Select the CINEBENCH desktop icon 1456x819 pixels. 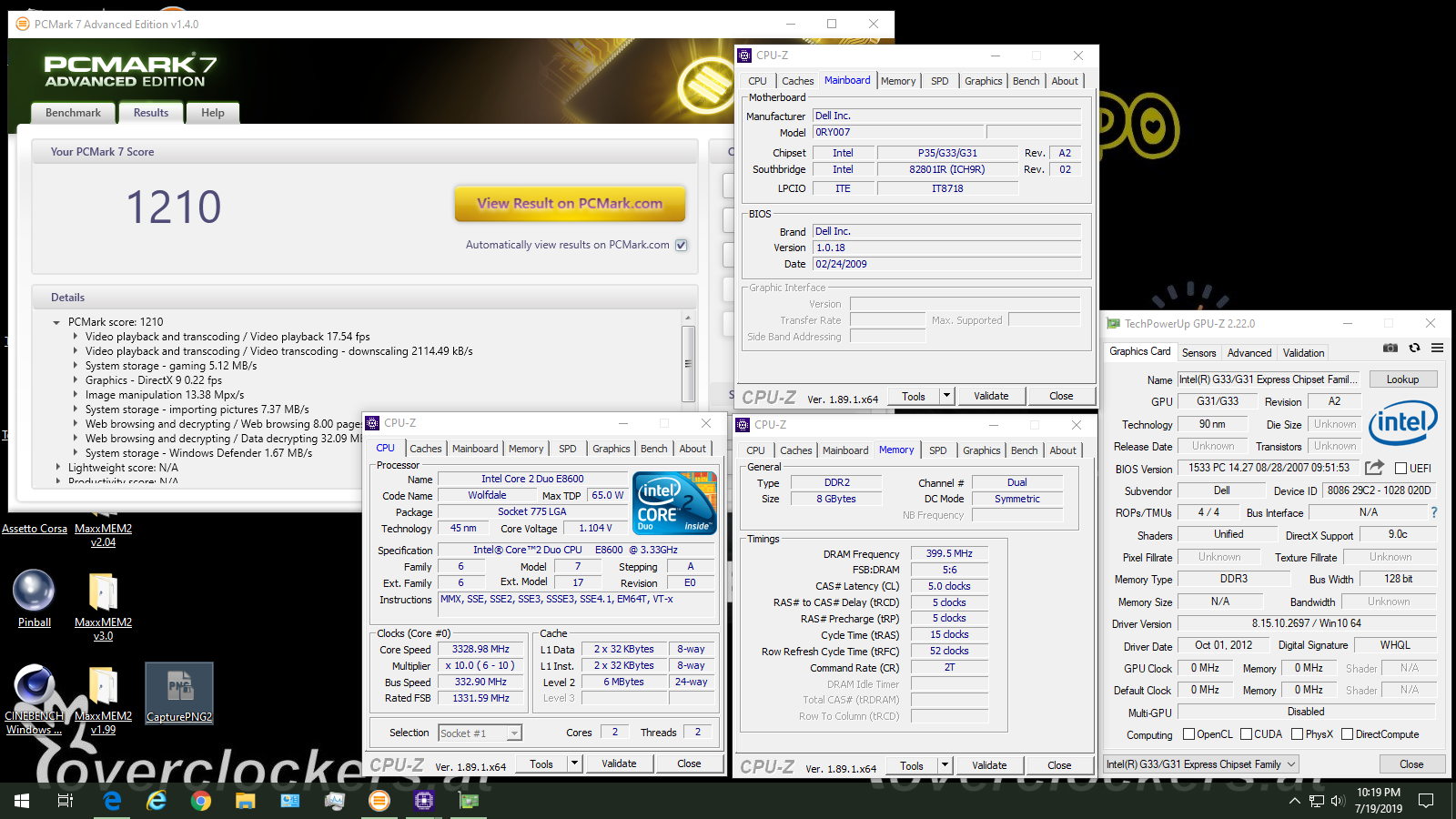(x=34, y=699)
